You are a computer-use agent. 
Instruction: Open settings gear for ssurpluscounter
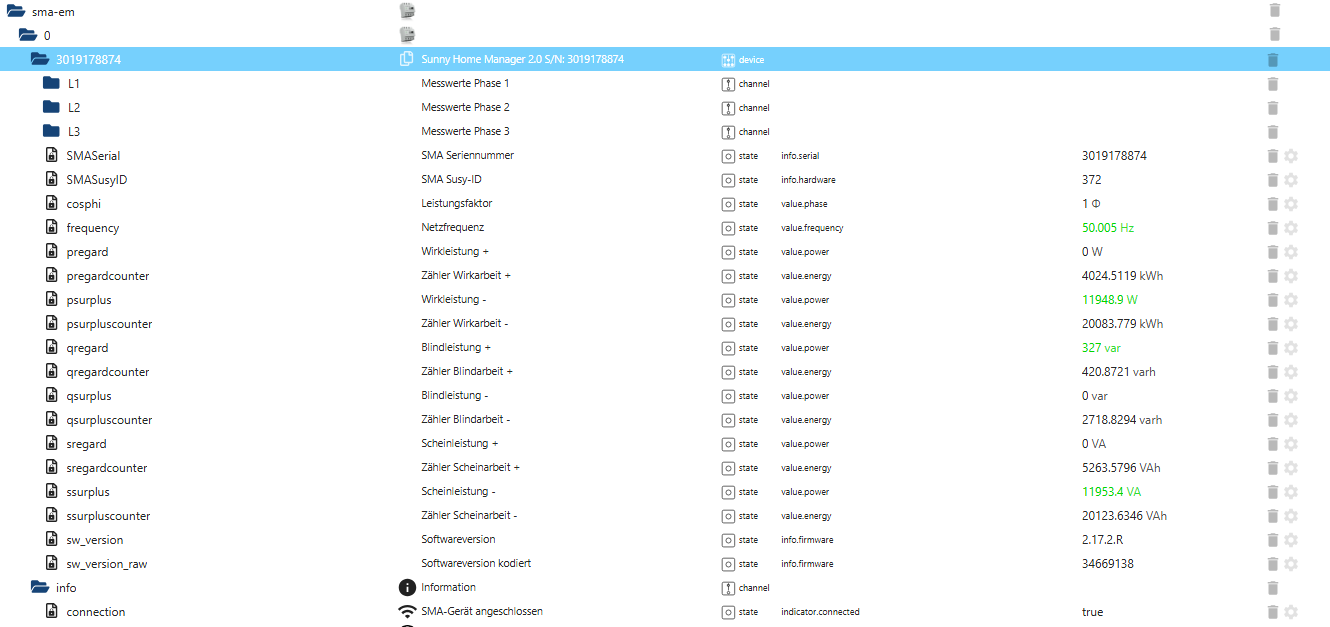pos(1291,516)
